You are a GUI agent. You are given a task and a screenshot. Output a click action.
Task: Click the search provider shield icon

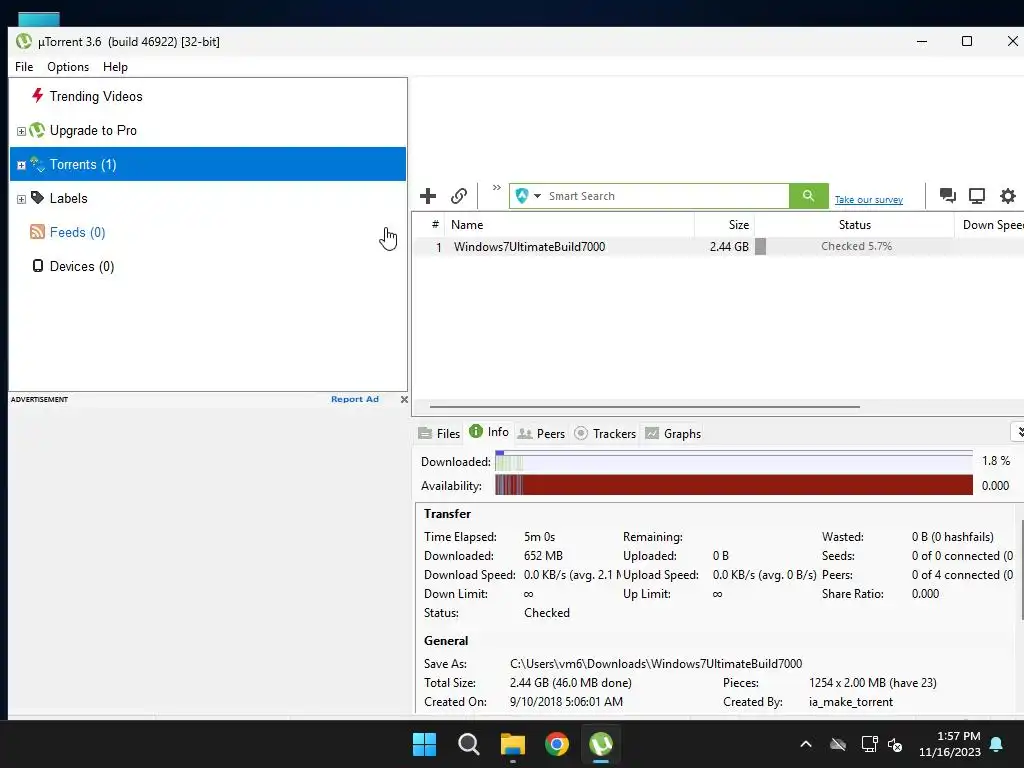coord(522,196)
